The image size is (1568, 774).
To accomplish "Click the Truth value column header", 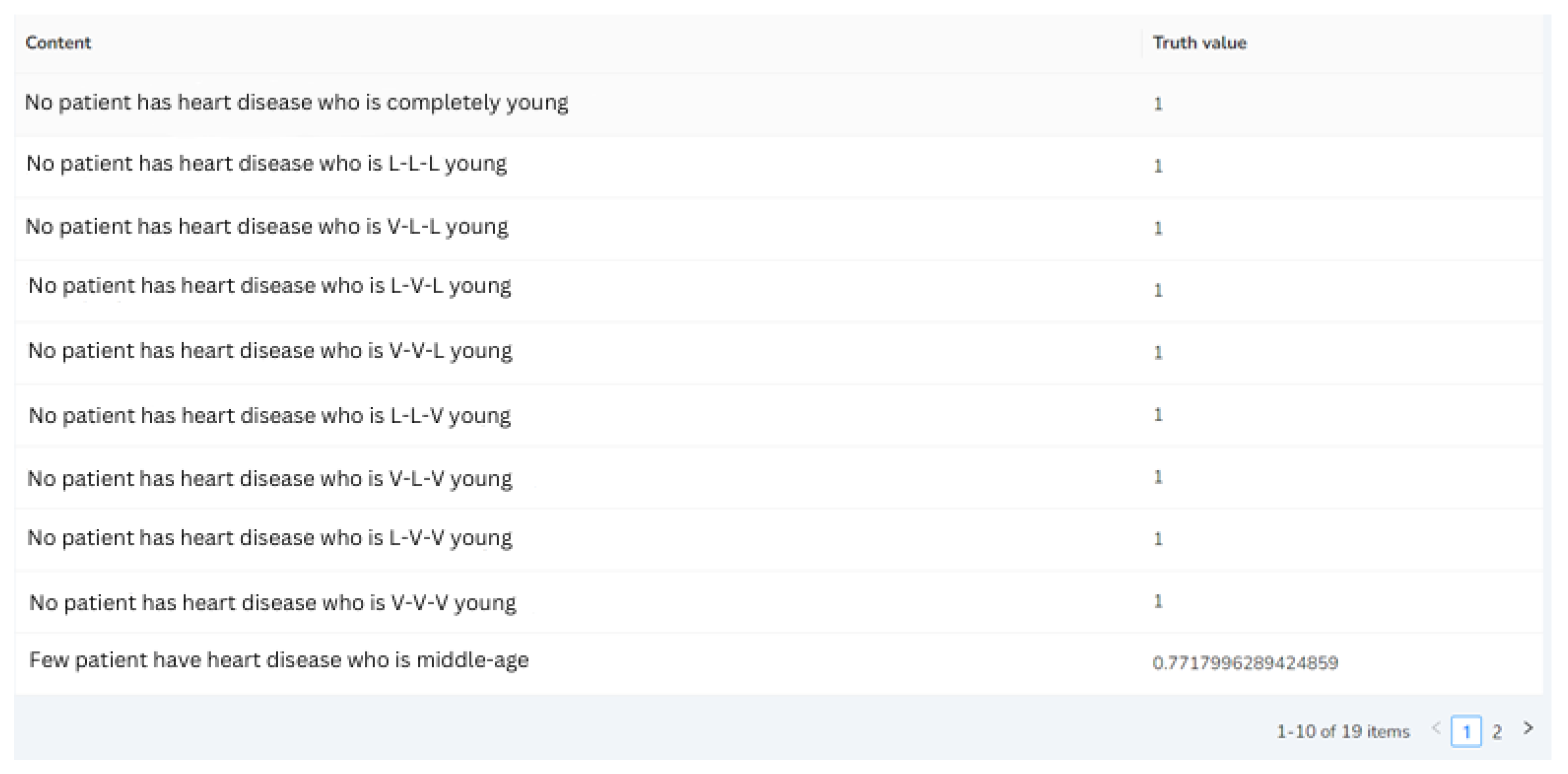I will (x=1199, y=43).
